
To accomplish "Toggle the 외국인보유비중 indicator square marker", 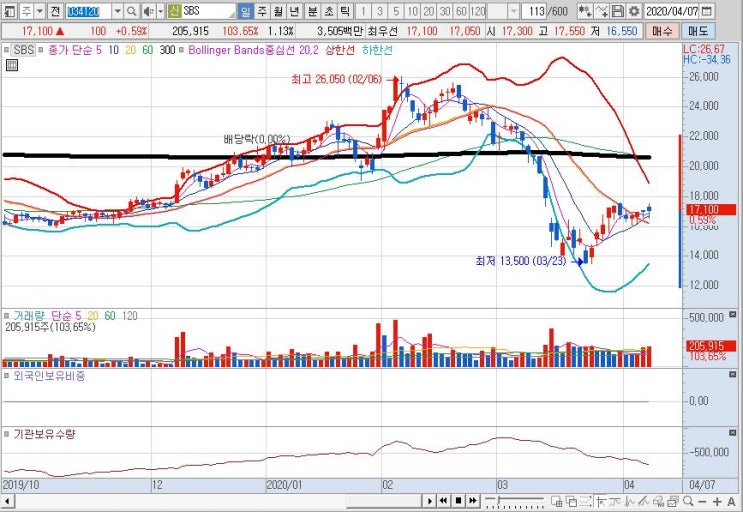I will (7, 376).
